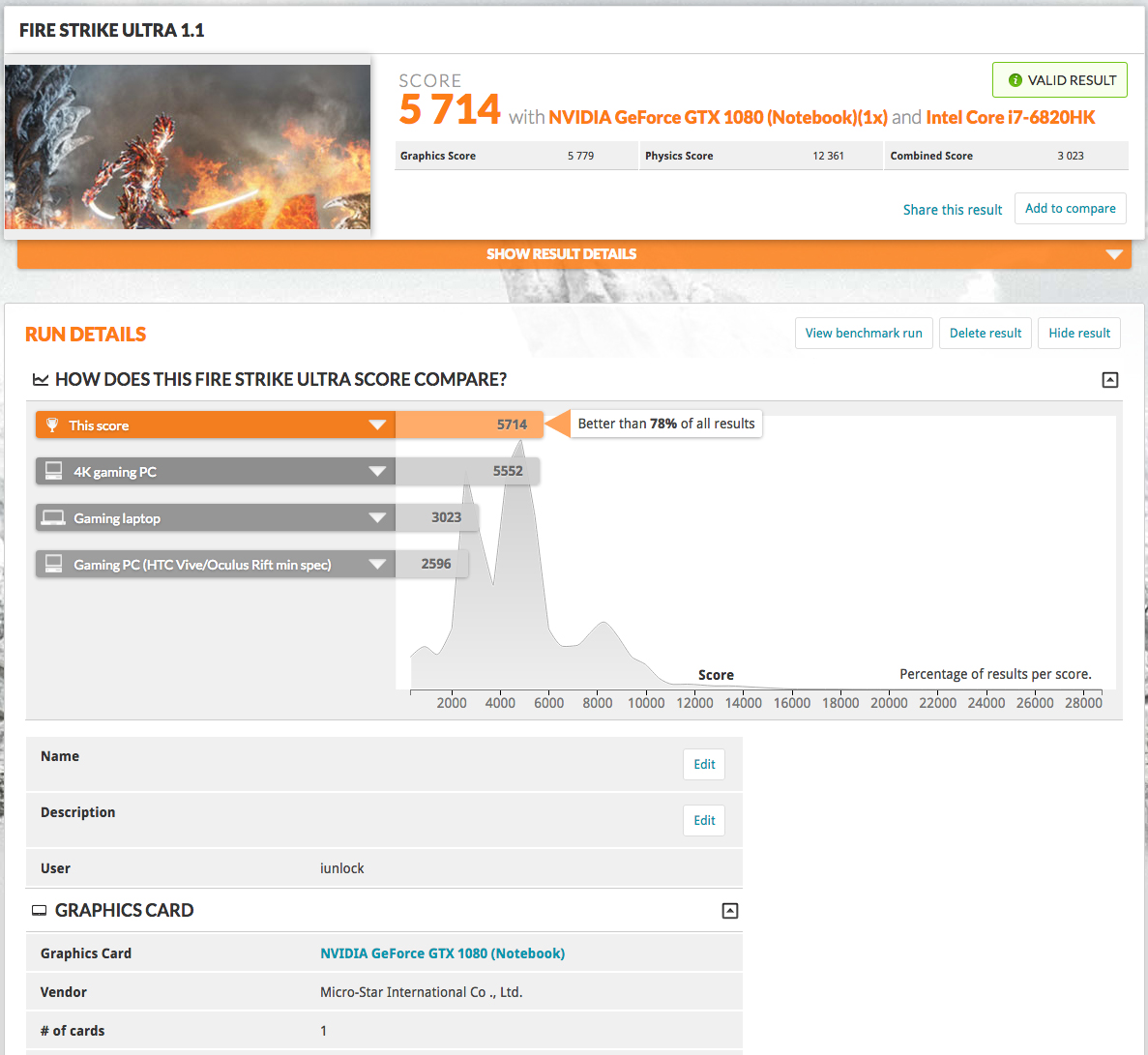Click the 10000 axis label on the chart

(x=646, y=703)
